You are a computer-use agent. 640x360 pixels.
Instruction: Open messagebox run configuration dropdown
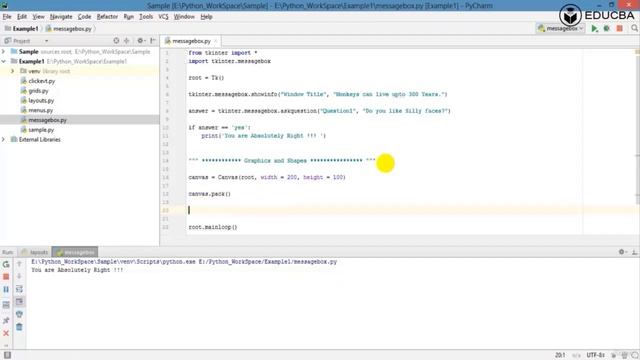[561, 29]
